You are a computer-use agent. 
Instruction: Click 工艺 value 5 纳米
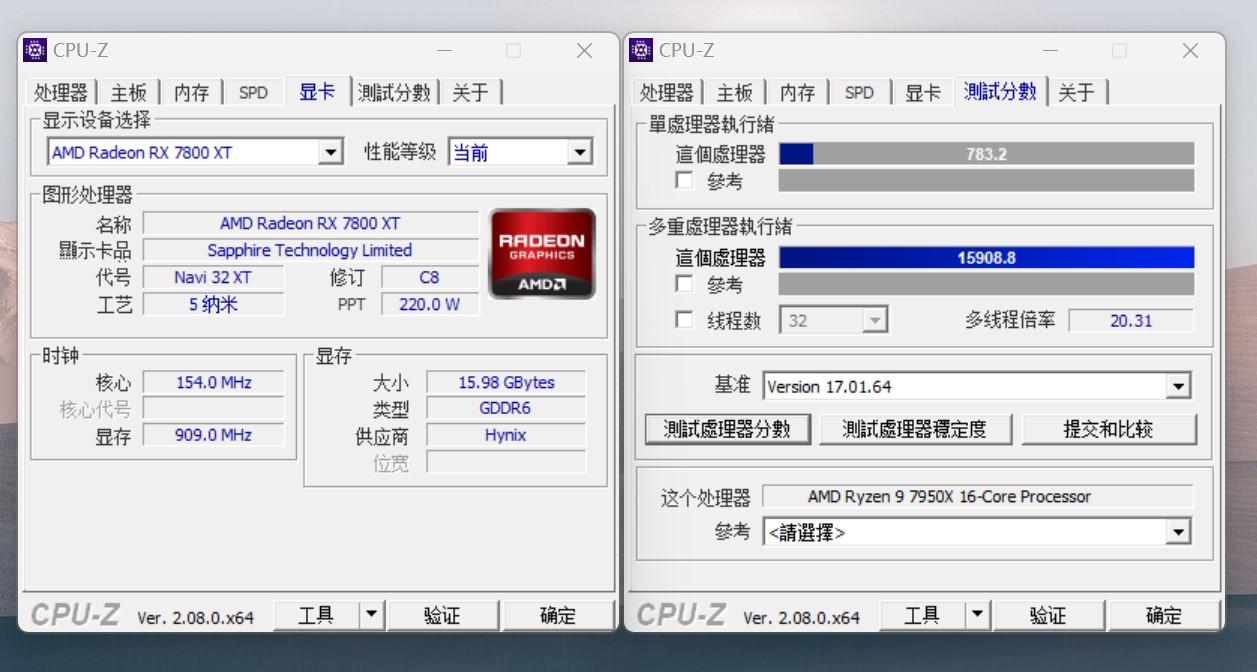coord(213,304)
